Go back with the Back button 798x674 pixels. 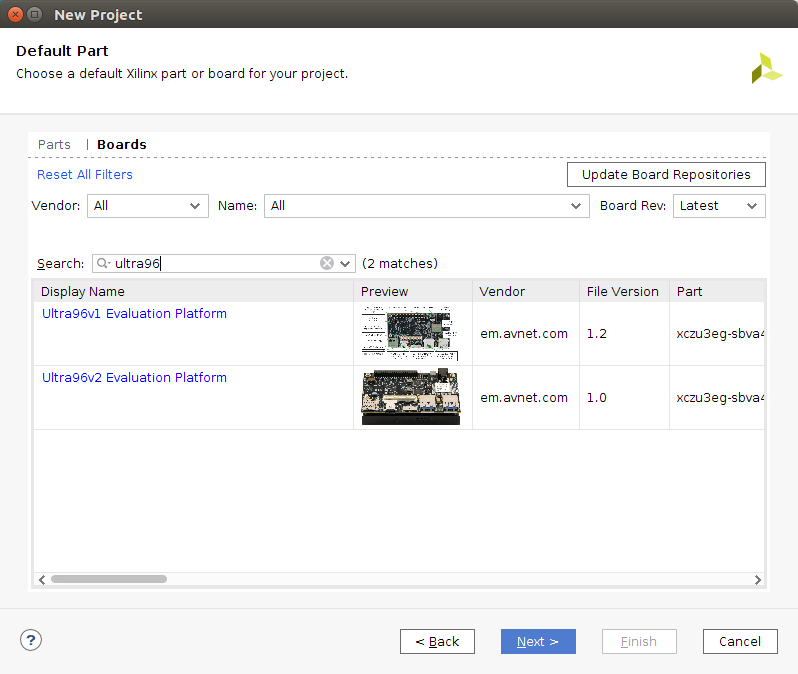(437, 641)
